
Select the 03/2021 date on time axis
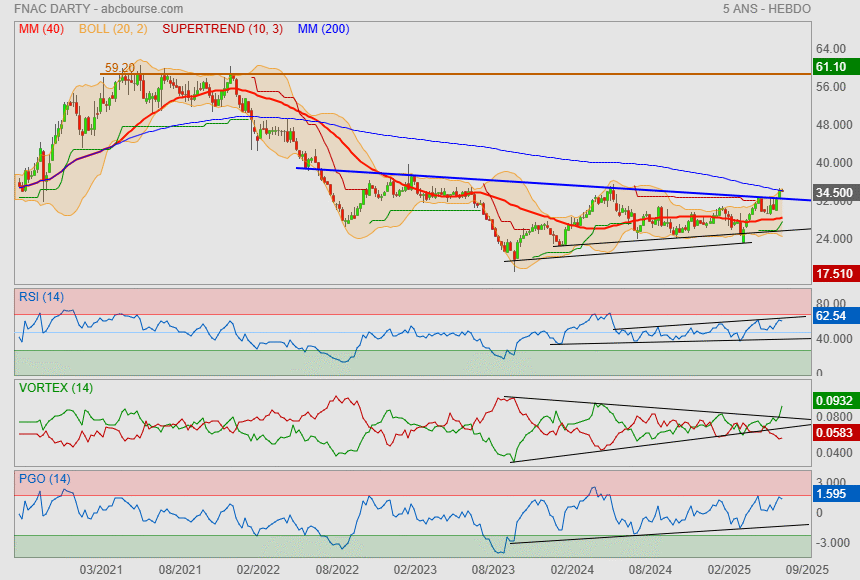coord(100,569)
